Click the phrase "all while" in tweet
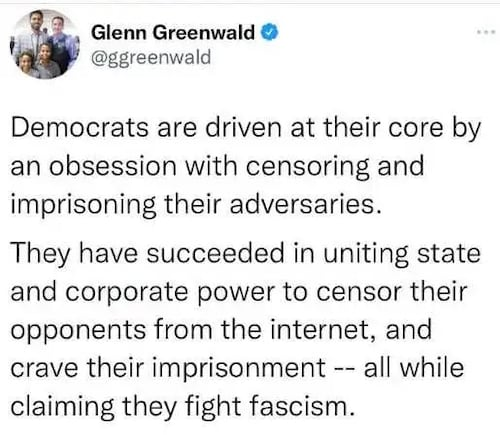The width and height of the screenshot is (500, 435). pos(414,367)
